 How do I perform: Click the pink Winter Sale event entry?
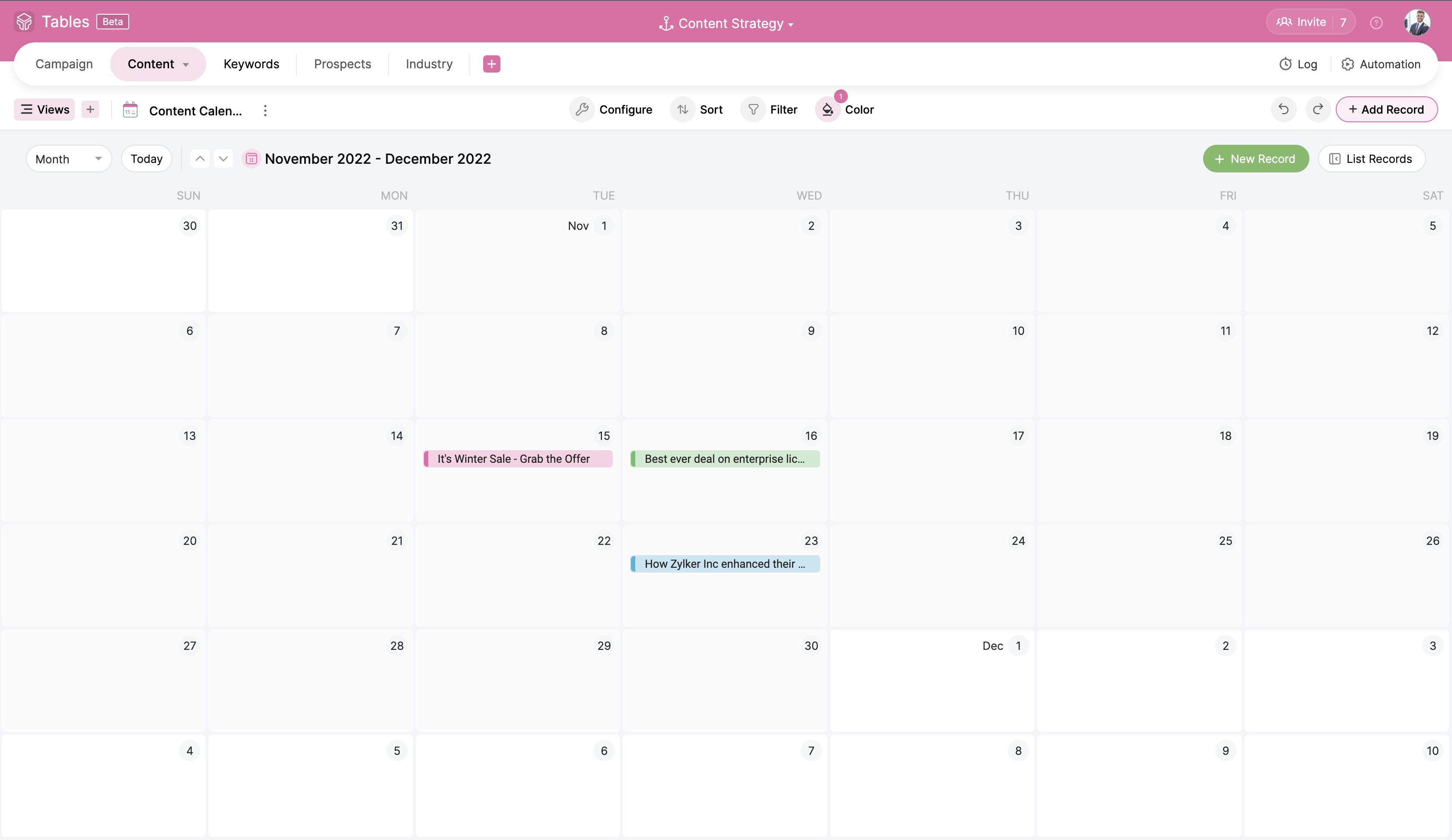513,458
